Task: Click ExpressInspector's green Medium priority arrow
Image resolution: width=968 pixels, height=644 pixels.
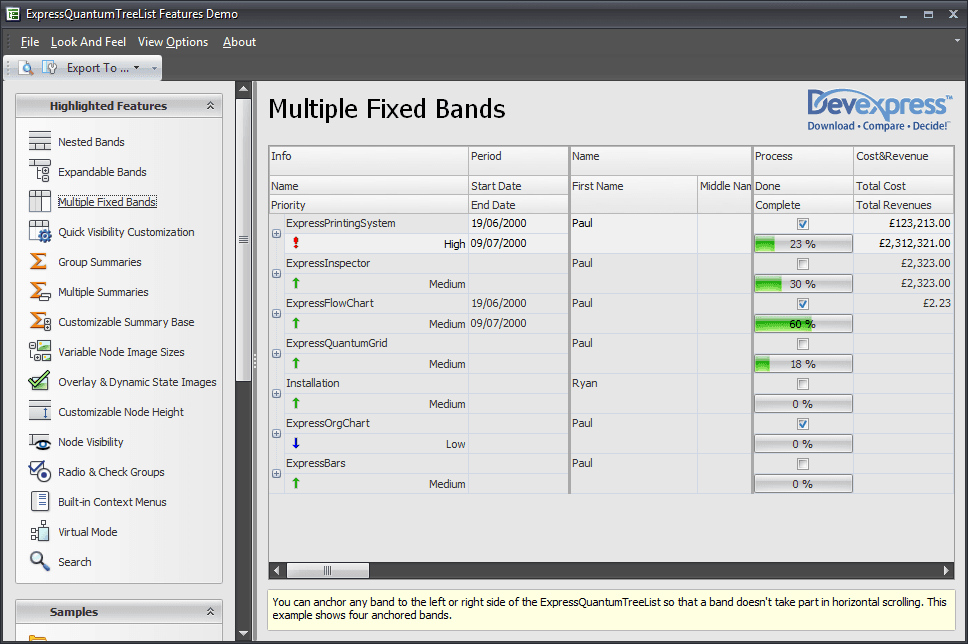Action: pos(296,283)
